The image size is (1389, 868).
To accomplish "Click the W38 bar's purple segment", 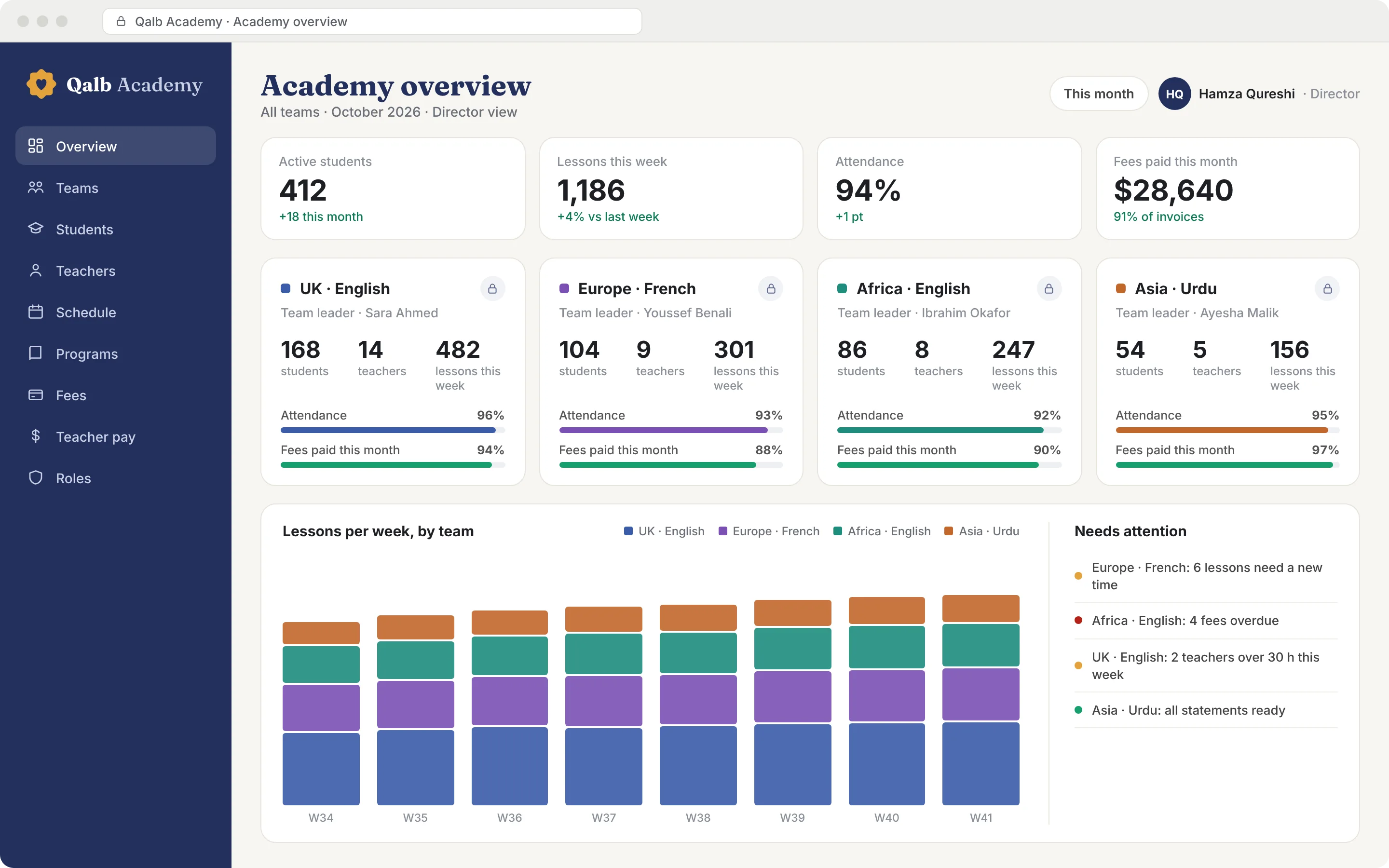I will pos(698,699).
